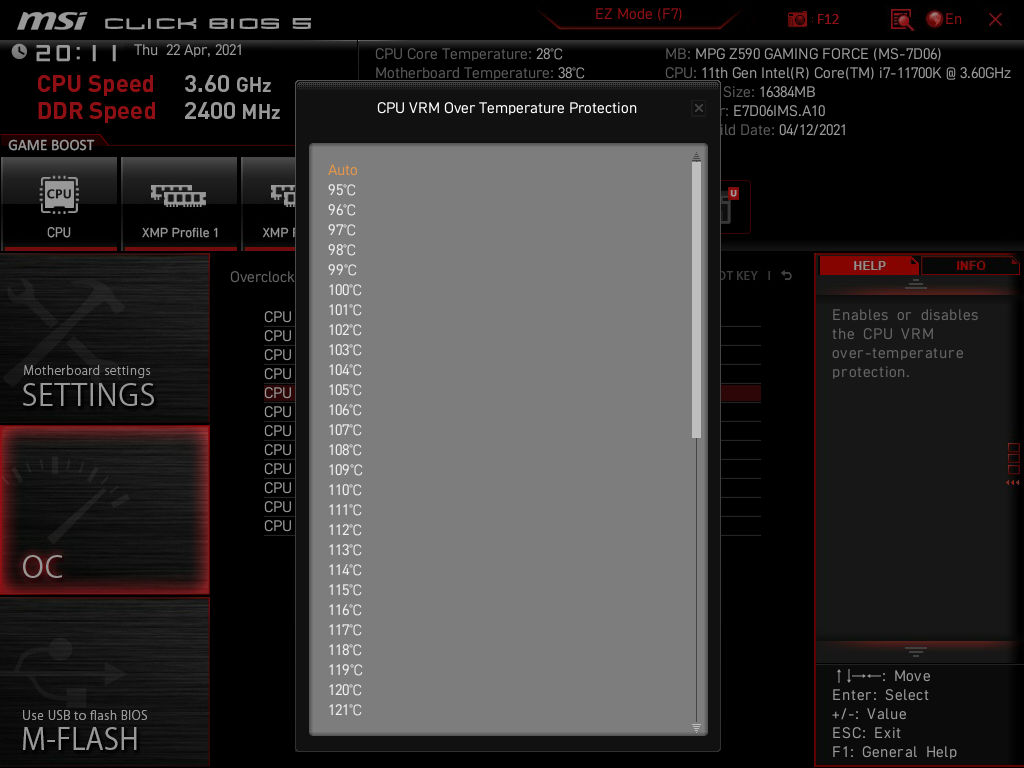
Task: Close the CPU VRM Over Temperature Protection popup
Action: [699, 108]
